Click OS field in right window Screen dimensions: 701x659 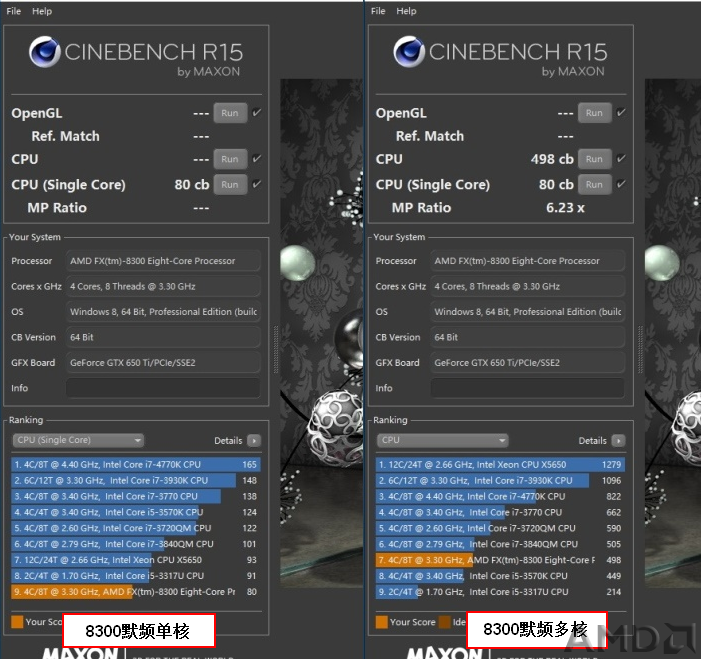click(x=528, y=312)
